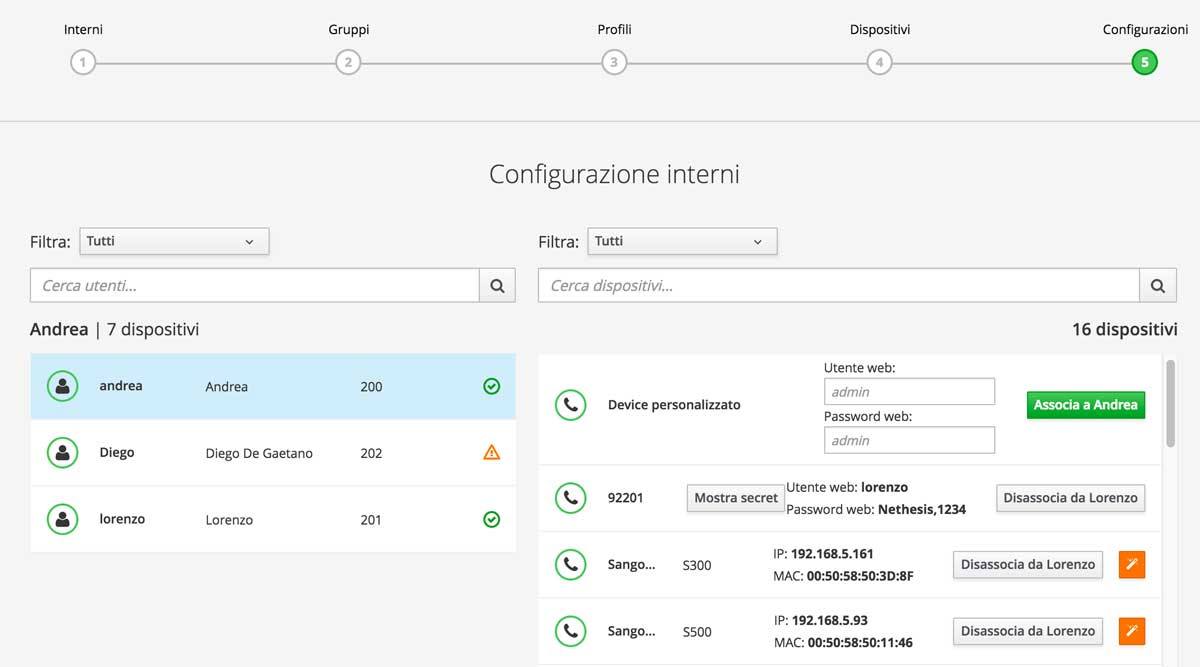The height and width of the screenshot is (667, 1200).
Task: Click the Utente web input field
Action: click(909, 392)
